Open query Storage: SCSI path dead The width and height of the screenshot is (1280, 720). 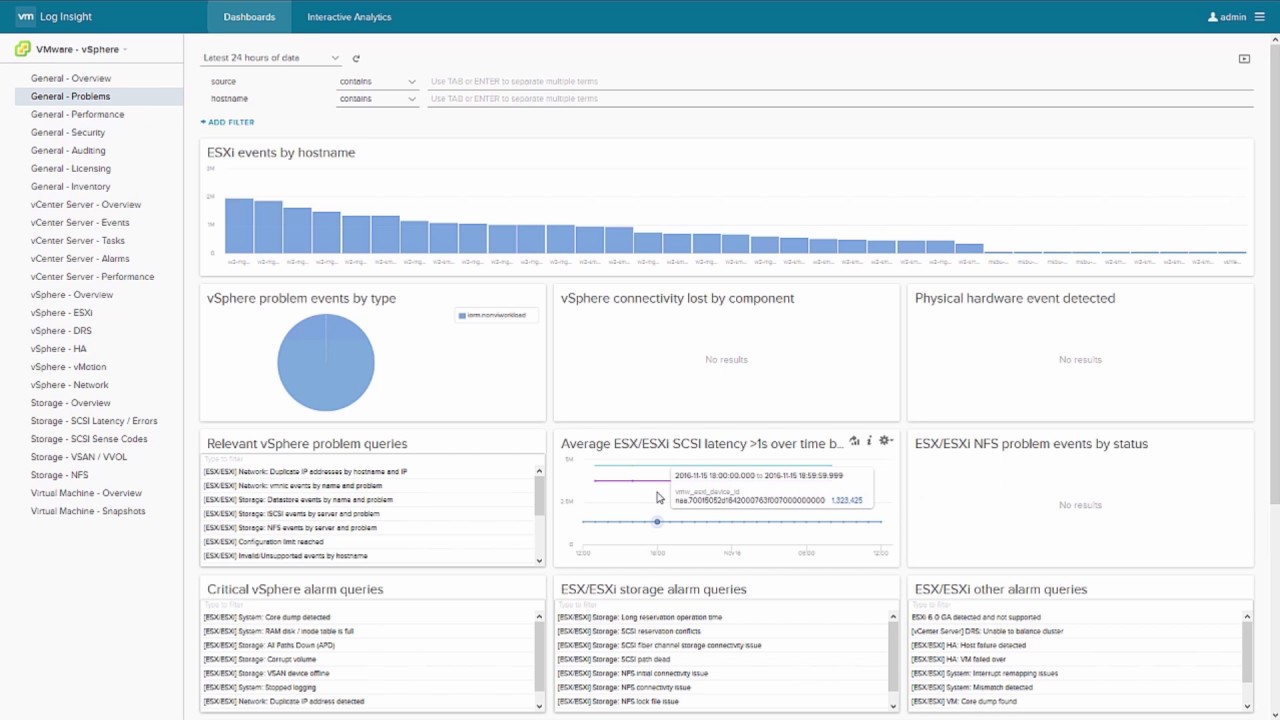click(613, 660)
